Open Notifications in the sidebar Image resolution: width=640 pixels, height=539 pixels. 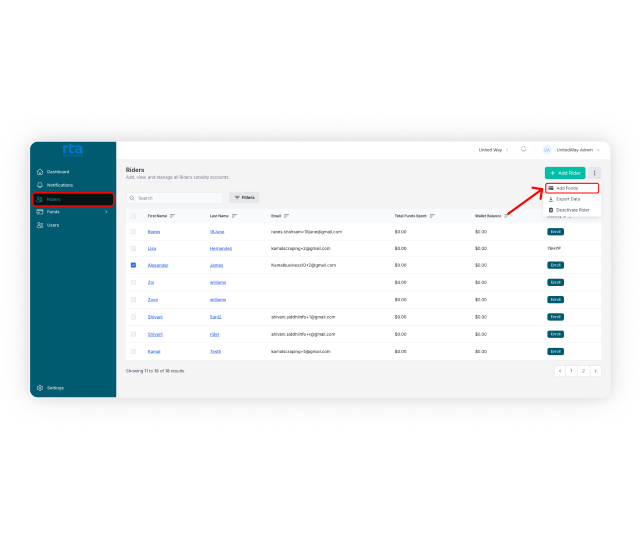coord(59,185)
